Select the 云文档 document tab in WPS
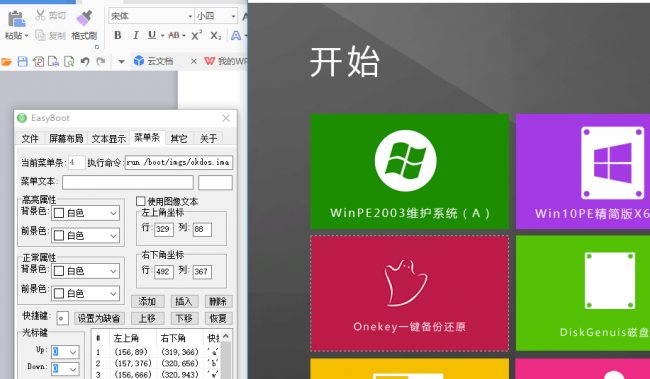This screenshot has height=379, width=650. pos(160,61)
